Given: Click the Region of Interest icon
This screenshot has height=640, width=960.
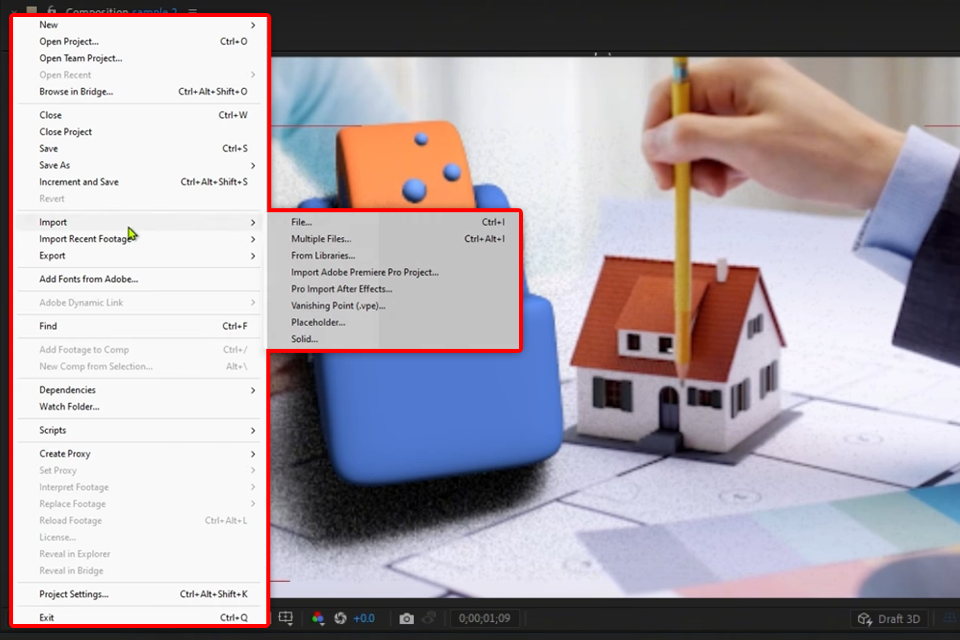Looking at the screenshot, I should pyautogui.click(x=286, y=618).
